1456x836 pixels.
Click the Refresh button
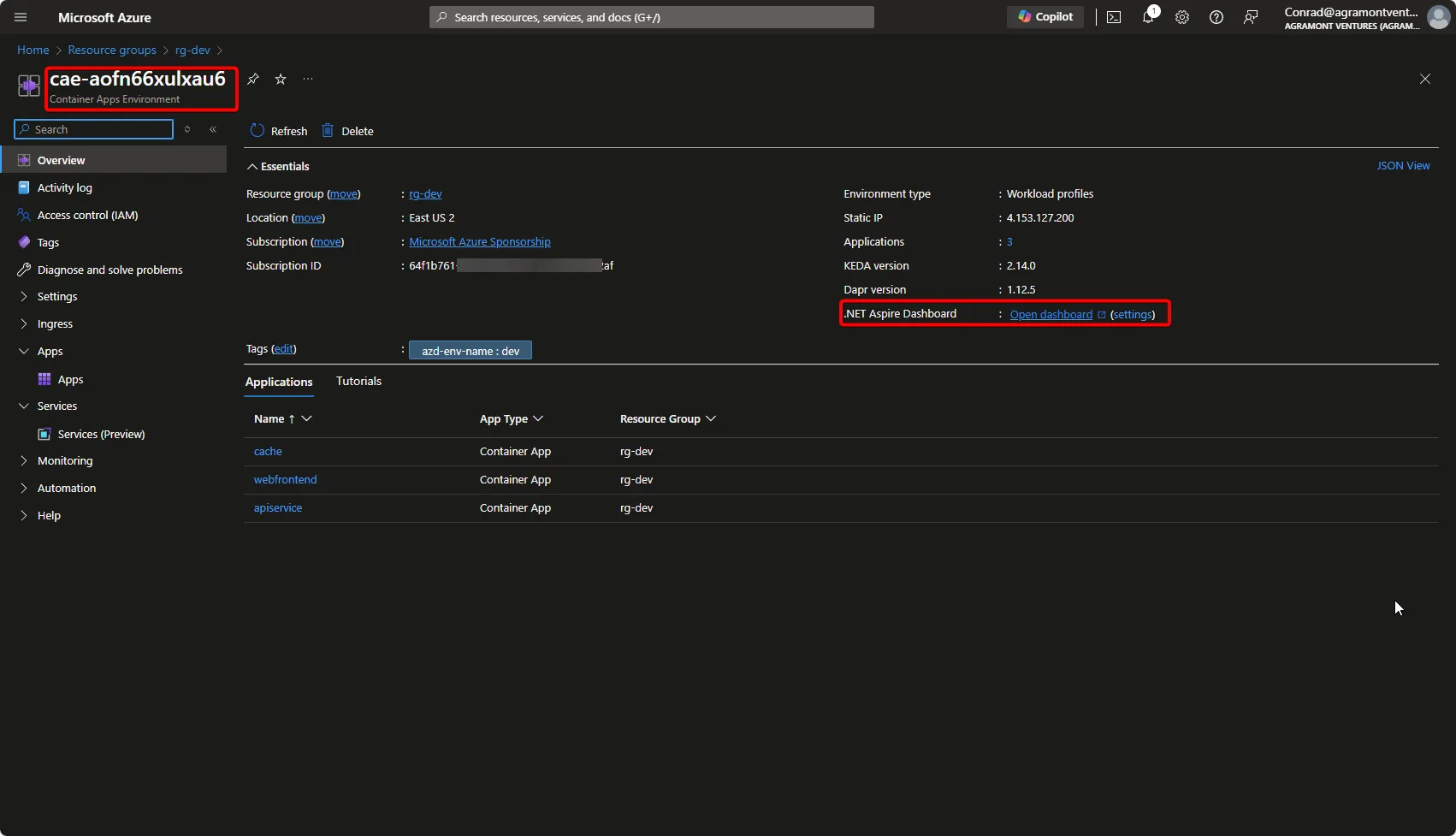click(x=279, y=131)
